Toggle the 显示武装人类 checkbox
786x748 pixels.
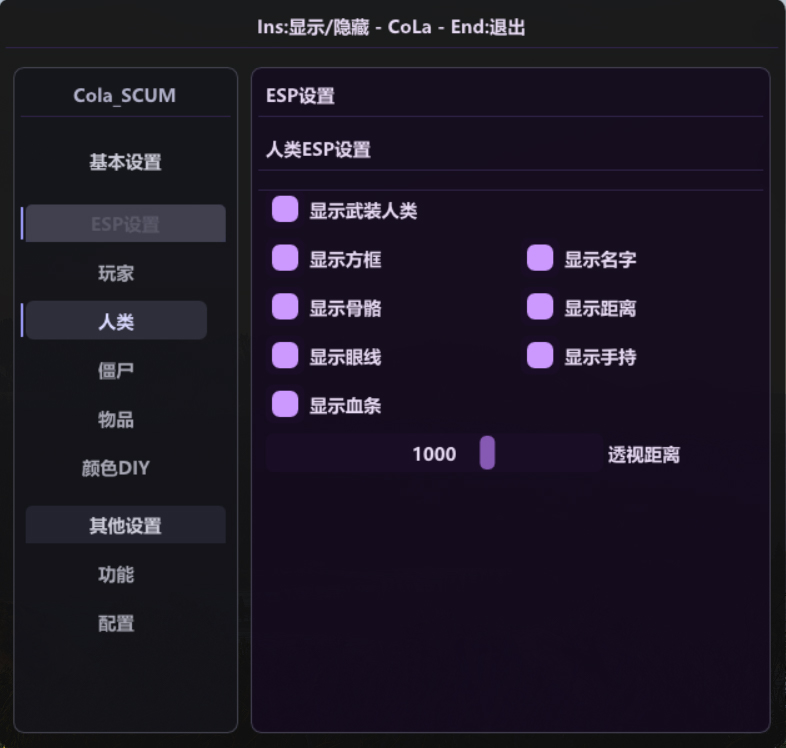point(285,209)
